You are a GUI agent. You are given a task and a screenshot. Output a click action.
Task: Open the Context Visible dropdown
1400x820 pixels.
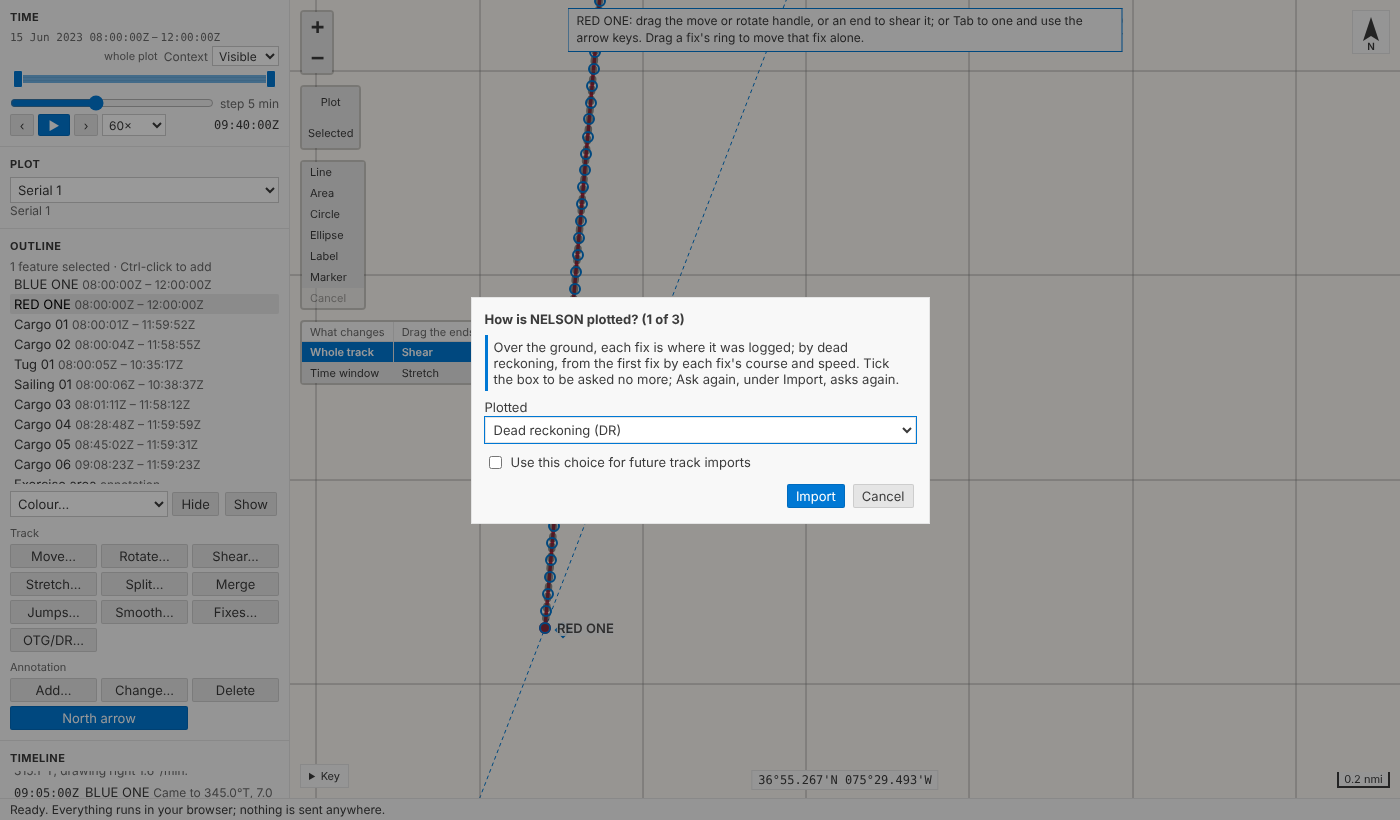pos(245,57)
